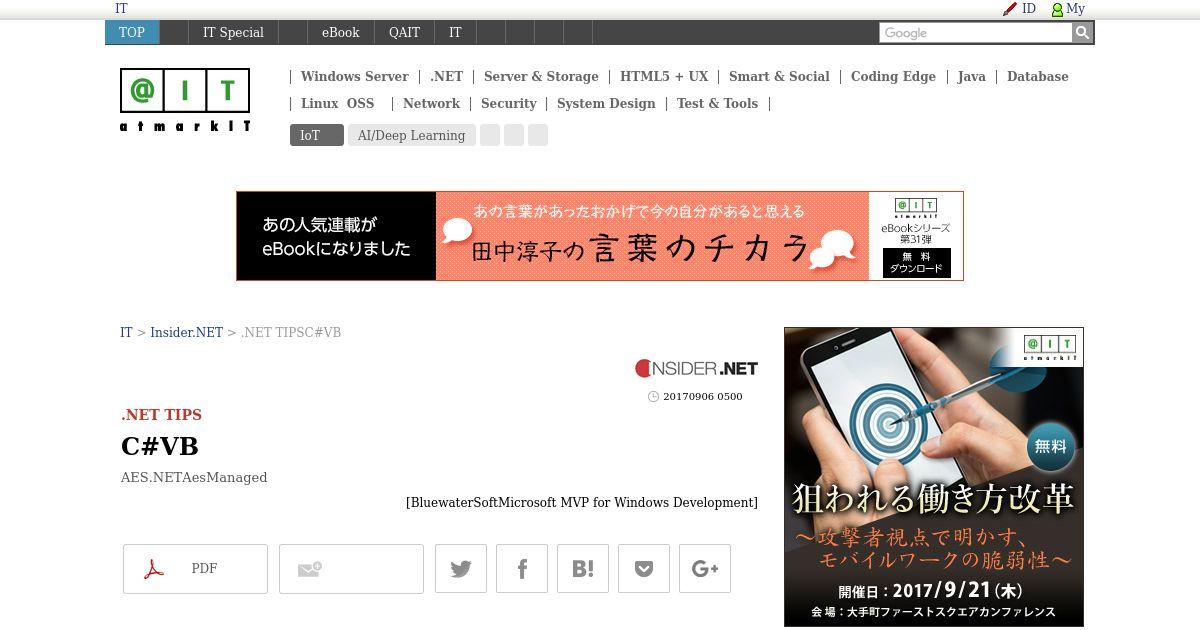This screenshot has height=630, width=1200.
Task: Bookmark with Hatena B! button
Action: point(583,569)
